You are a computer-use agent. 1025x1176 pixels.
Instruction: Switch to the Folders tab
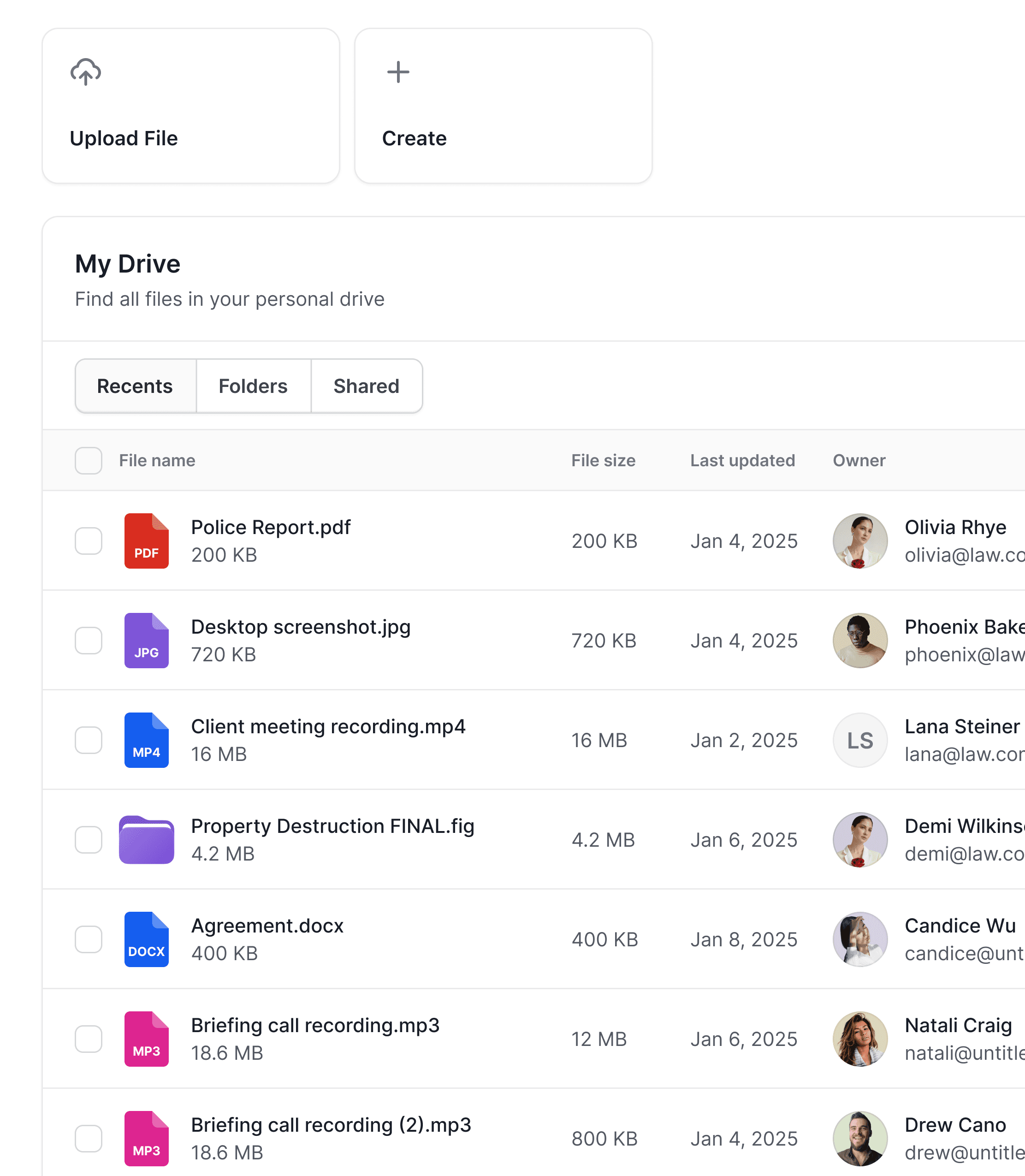click(254, 386)
